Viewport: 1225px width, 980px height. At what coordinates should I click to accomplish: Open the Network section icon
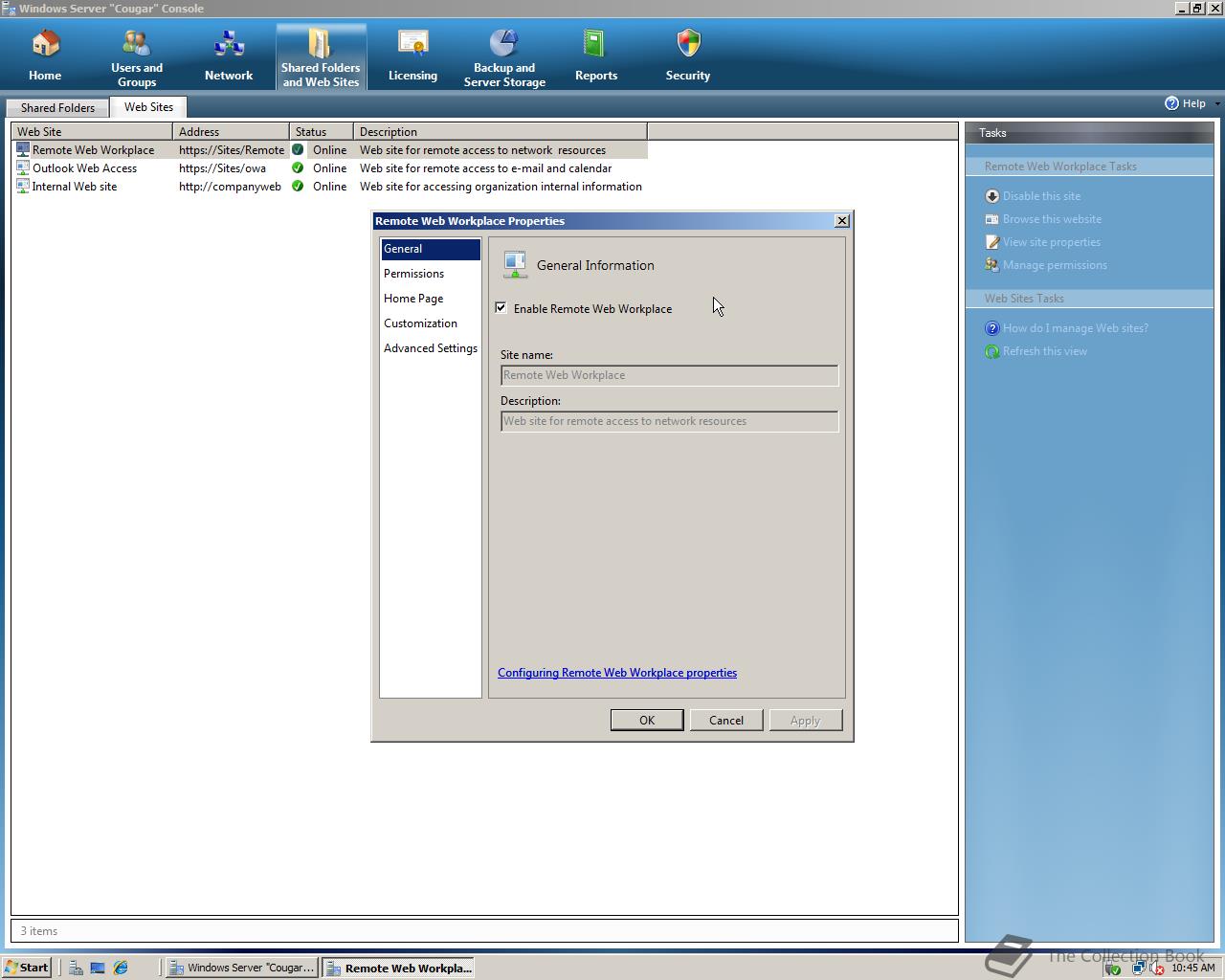pos(229,44)
